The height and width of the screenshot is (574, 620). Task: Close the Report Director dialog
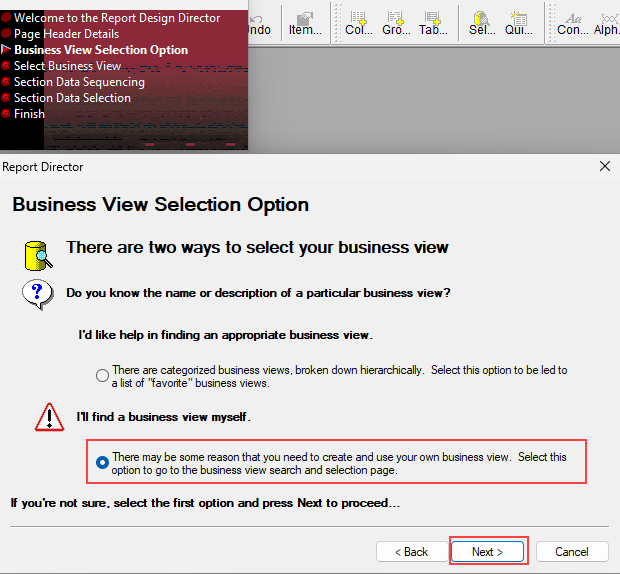click(605, 166)
